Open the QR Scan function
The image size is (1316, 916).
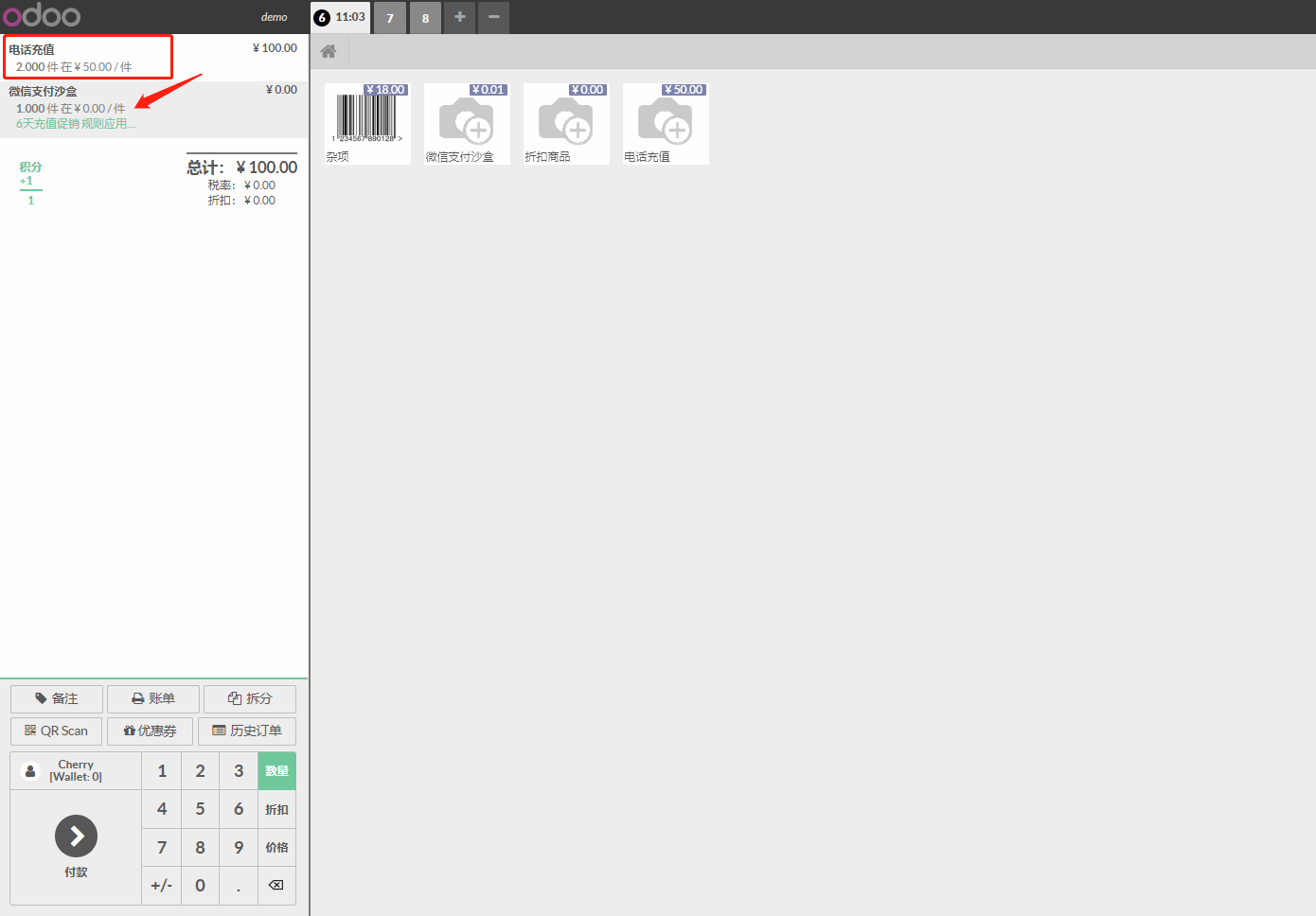[57, 731]
